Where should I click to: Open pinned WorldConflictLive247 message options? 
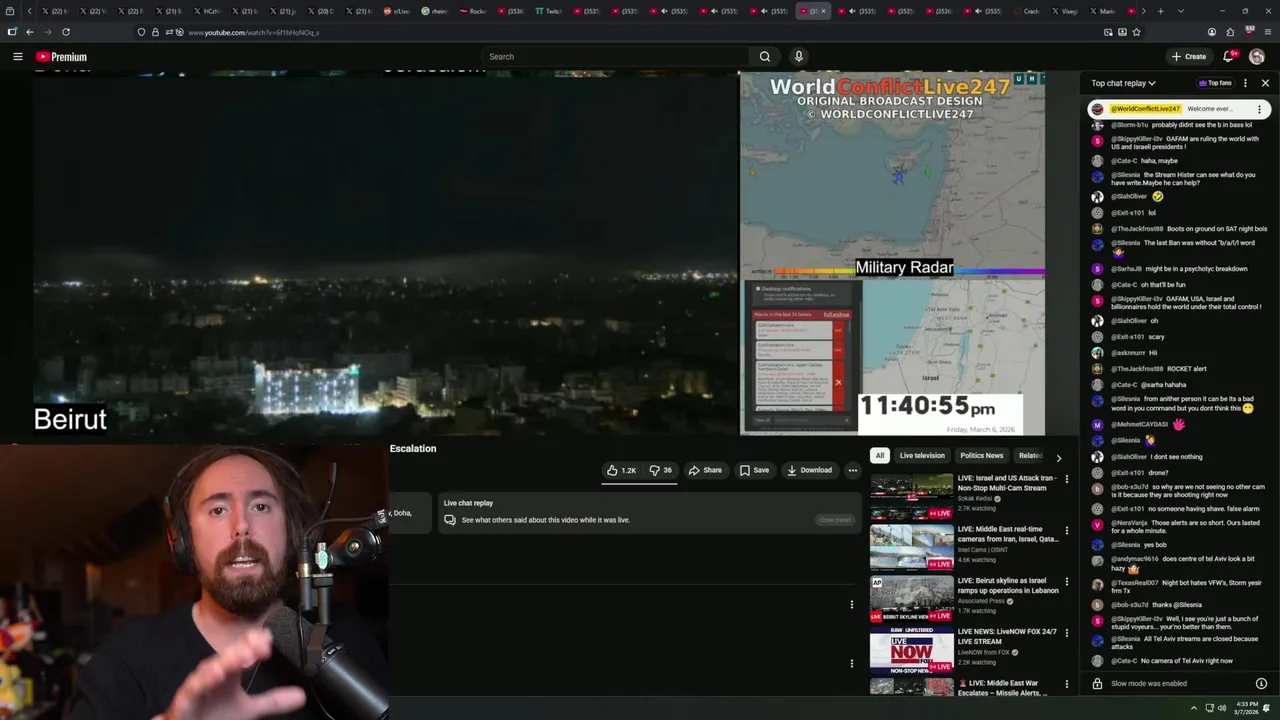(x=1259, y=109)
